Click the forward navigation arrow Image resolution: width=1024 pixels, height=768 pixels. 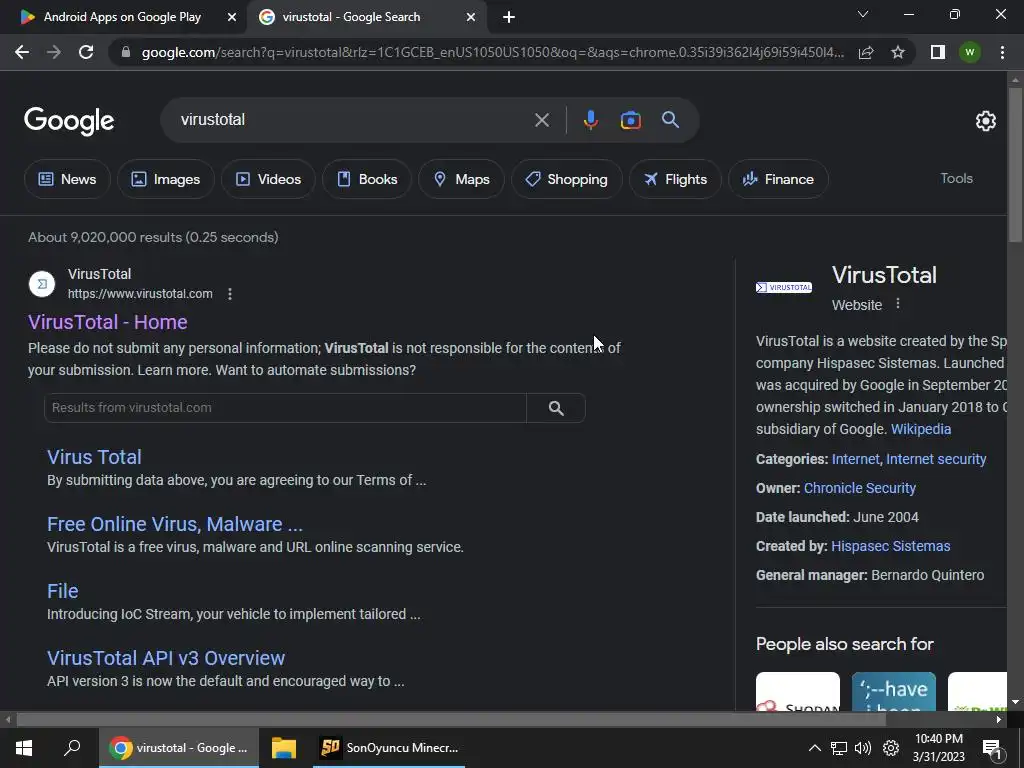pos(54,52)
